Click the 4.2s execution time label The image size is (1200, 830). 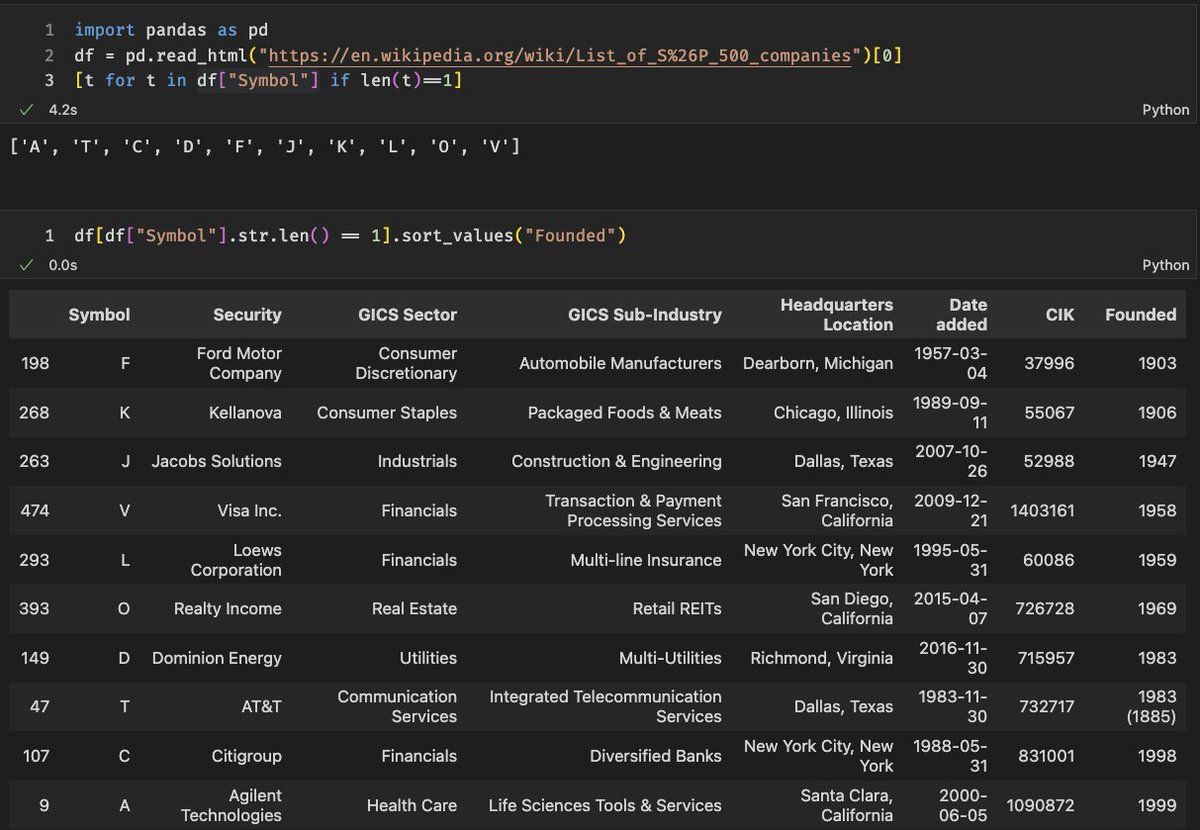[63, 110]
